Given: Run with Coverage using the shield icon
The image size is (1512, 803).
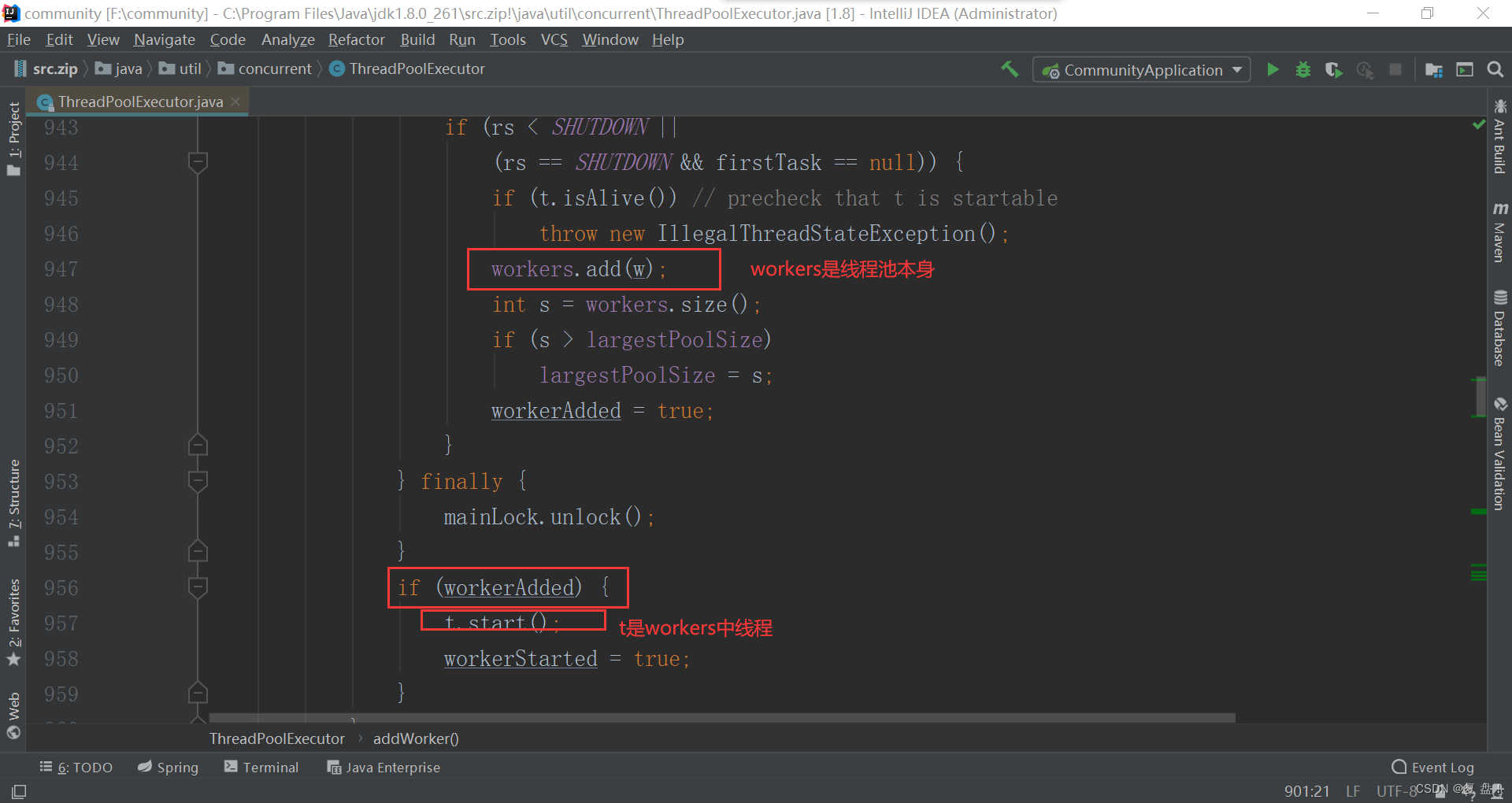Looking at the screenshot, I should (1334, 70).
